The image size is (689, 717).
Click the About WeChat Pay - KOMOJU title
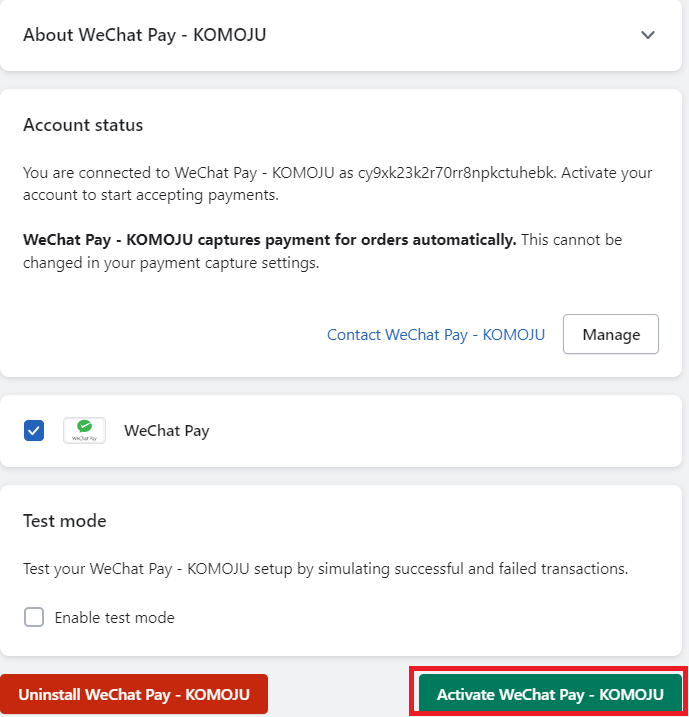144,35
